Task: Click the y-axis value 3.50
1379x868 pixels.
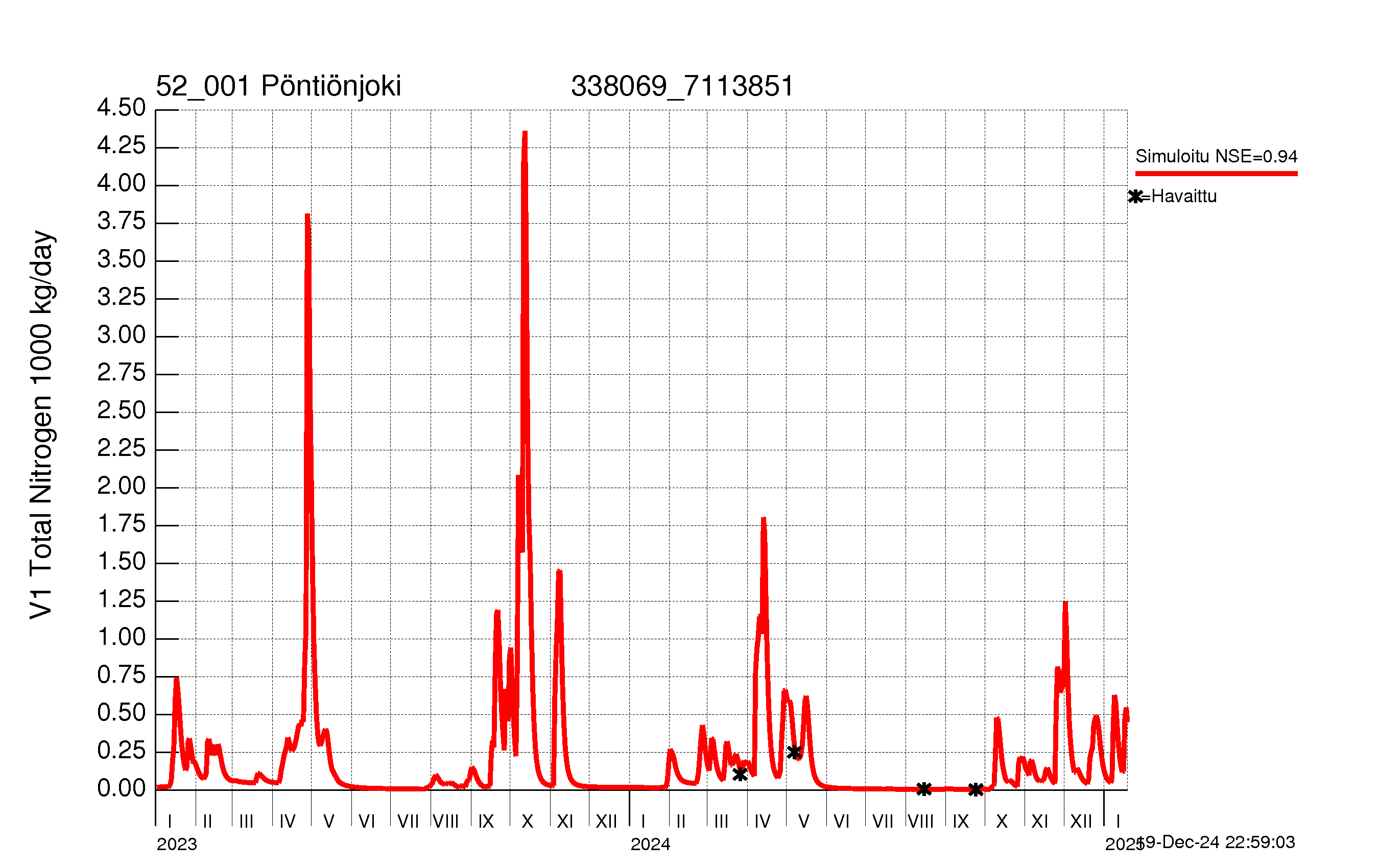Action: 122,259
